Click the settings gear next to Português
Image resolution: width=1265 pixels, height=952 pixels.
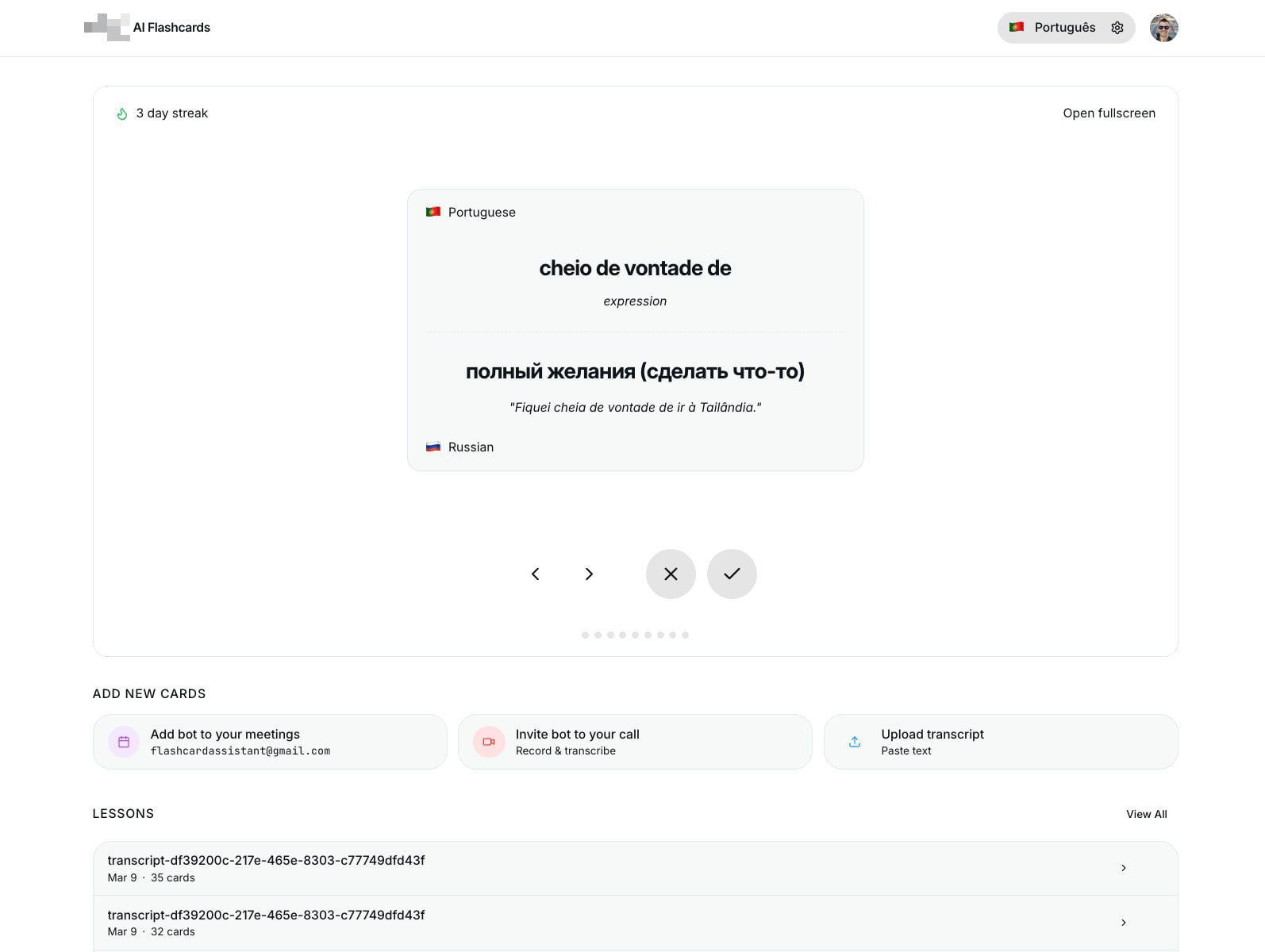1117,28
